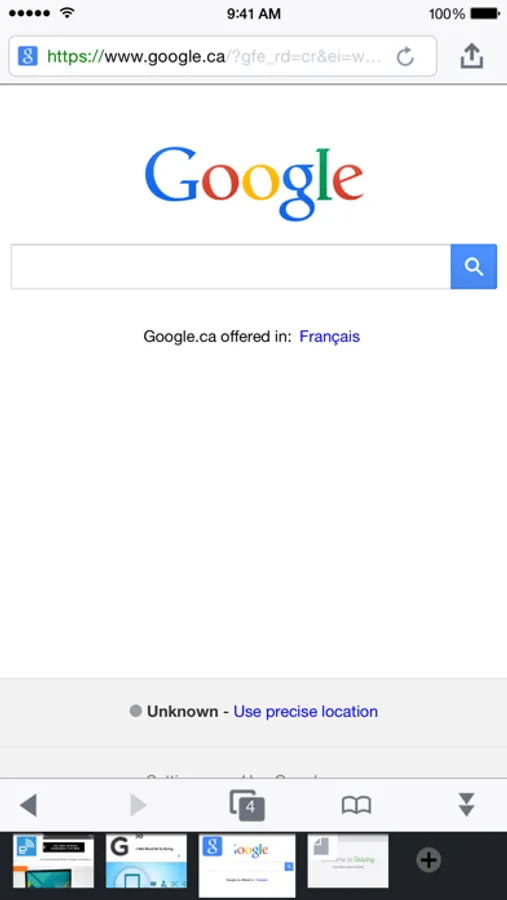Click the Google logo image
Viewport: 507px width, 900px height.
click(x=254, y=184)
